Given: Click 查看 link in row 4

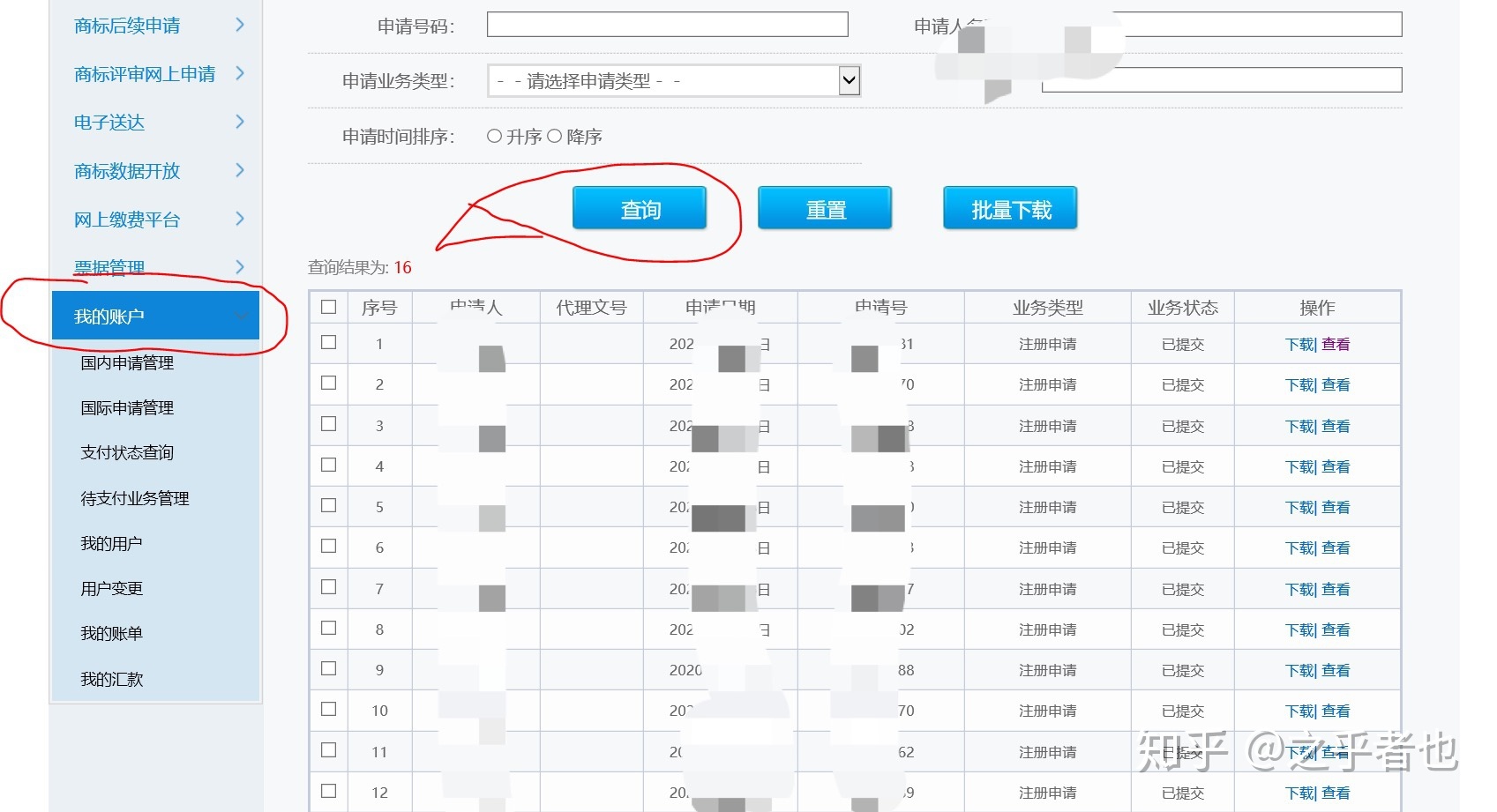Looking at the screenshot, I should (1336, 466).
